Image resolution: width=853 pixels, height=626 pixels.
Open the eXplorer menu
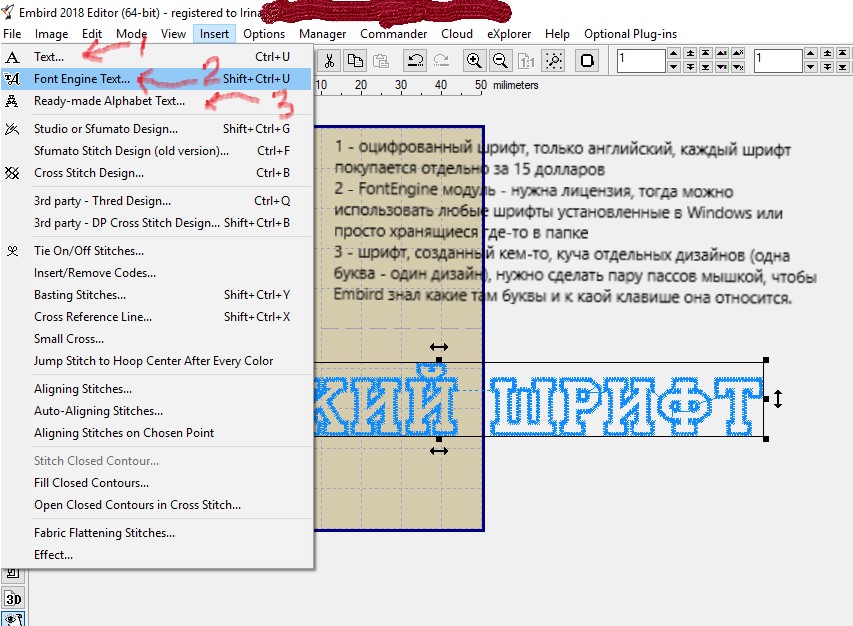(x=509, y=34)
